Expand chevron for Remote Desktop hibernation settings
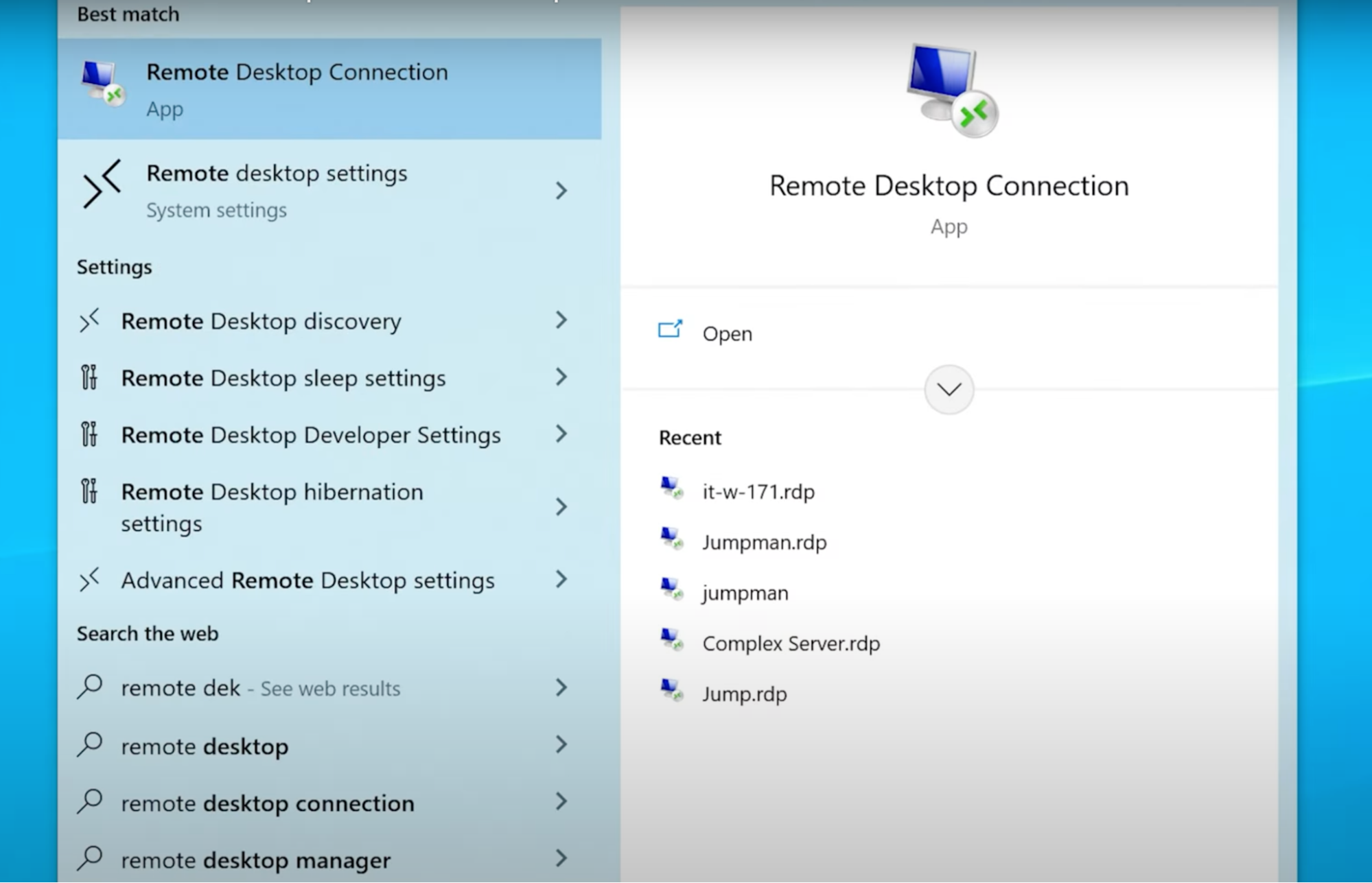1372x883 pixels. pos(561,507)
